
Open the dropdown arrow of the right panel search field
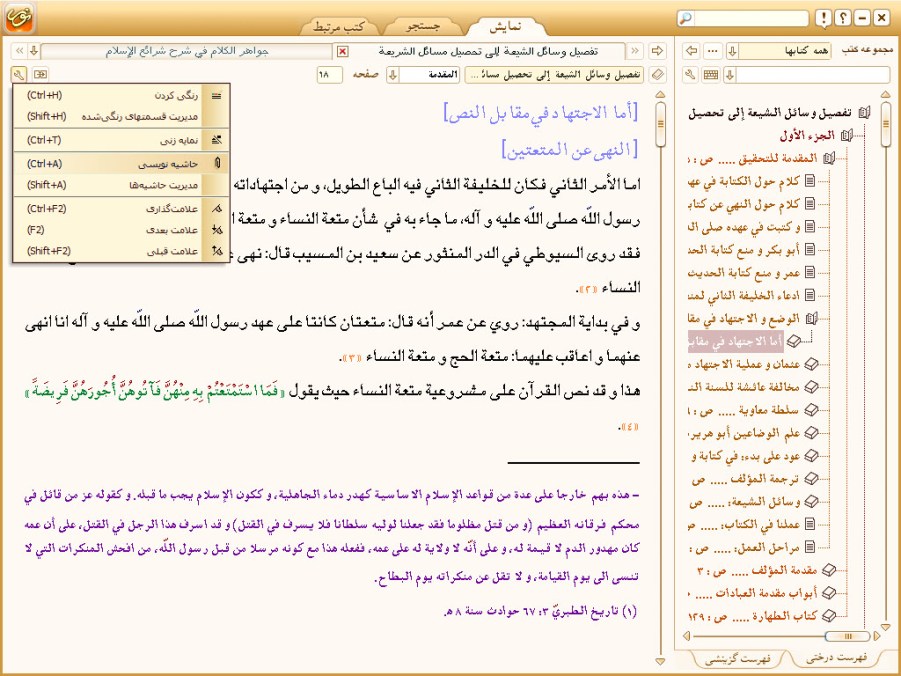(x=730, y=75)
